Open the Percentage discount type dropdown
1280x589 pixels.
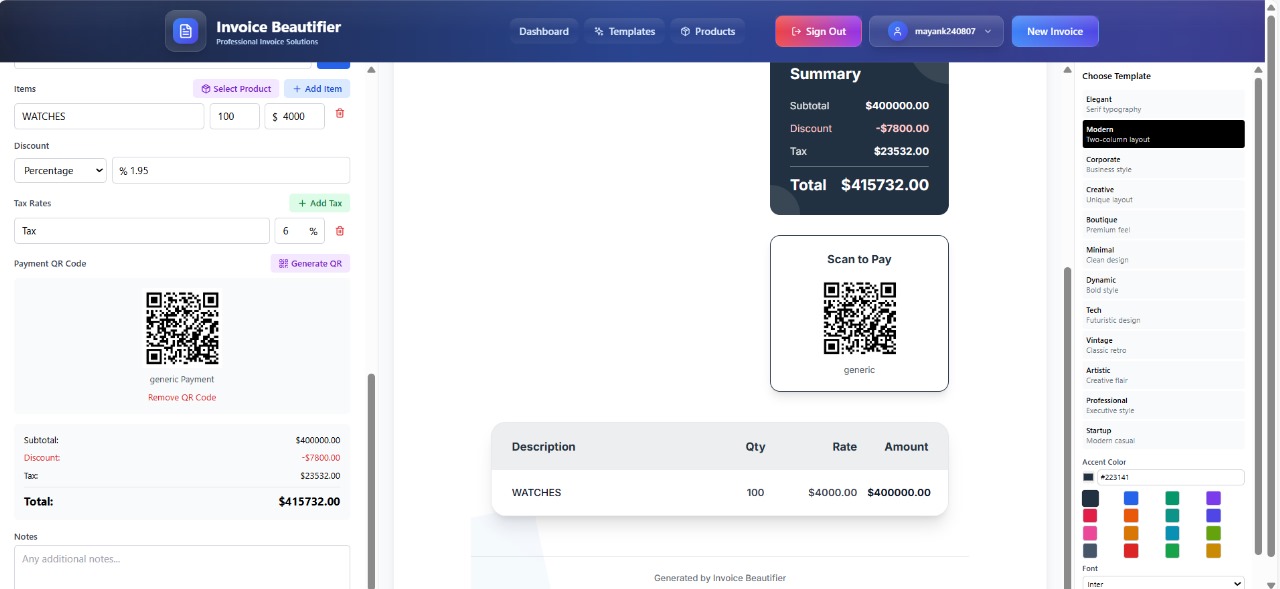(60, 170)
